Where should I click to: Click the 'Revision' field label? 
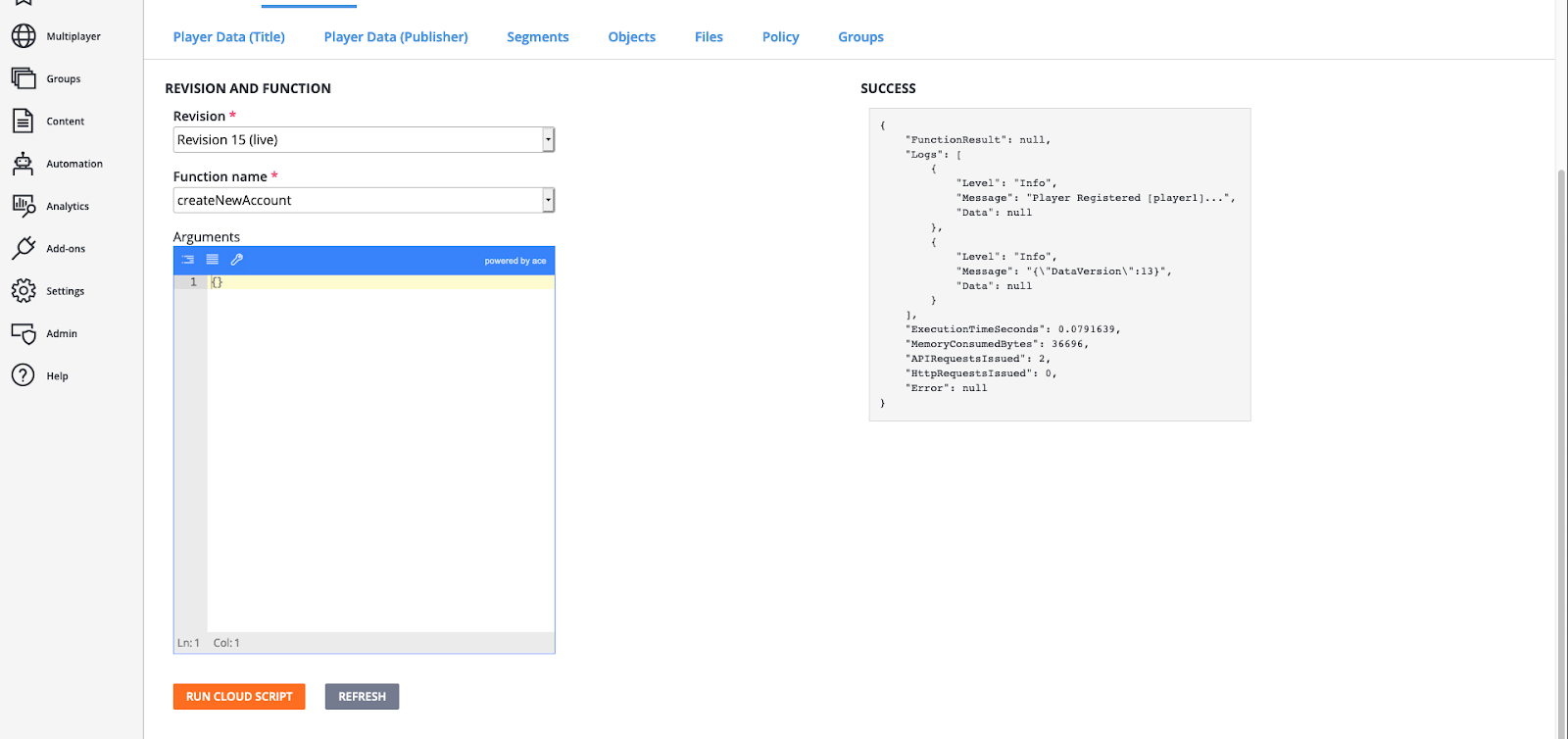pos(199,117)
